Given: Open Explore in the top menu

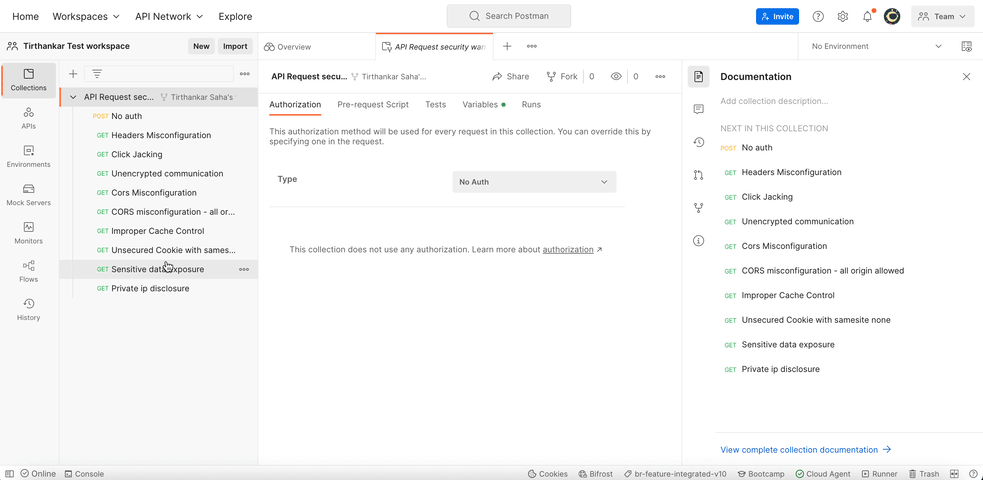Looking at the screenshot, I should (235, 16).
